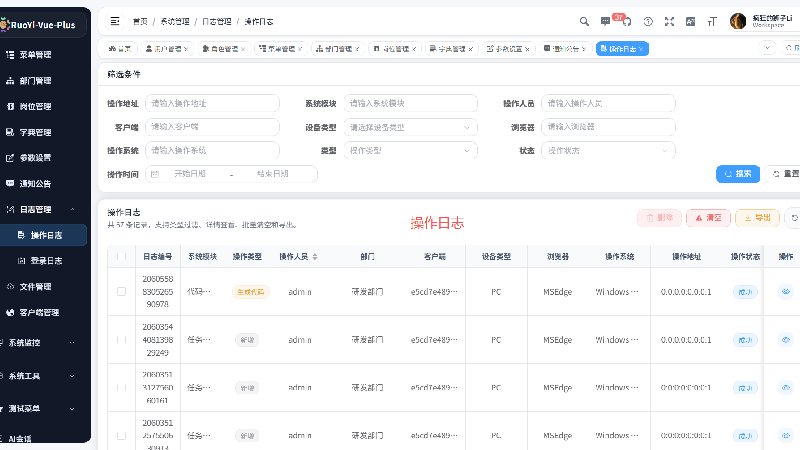
Task: Click the 结束日期 end date field
Action: click(273, 174)
